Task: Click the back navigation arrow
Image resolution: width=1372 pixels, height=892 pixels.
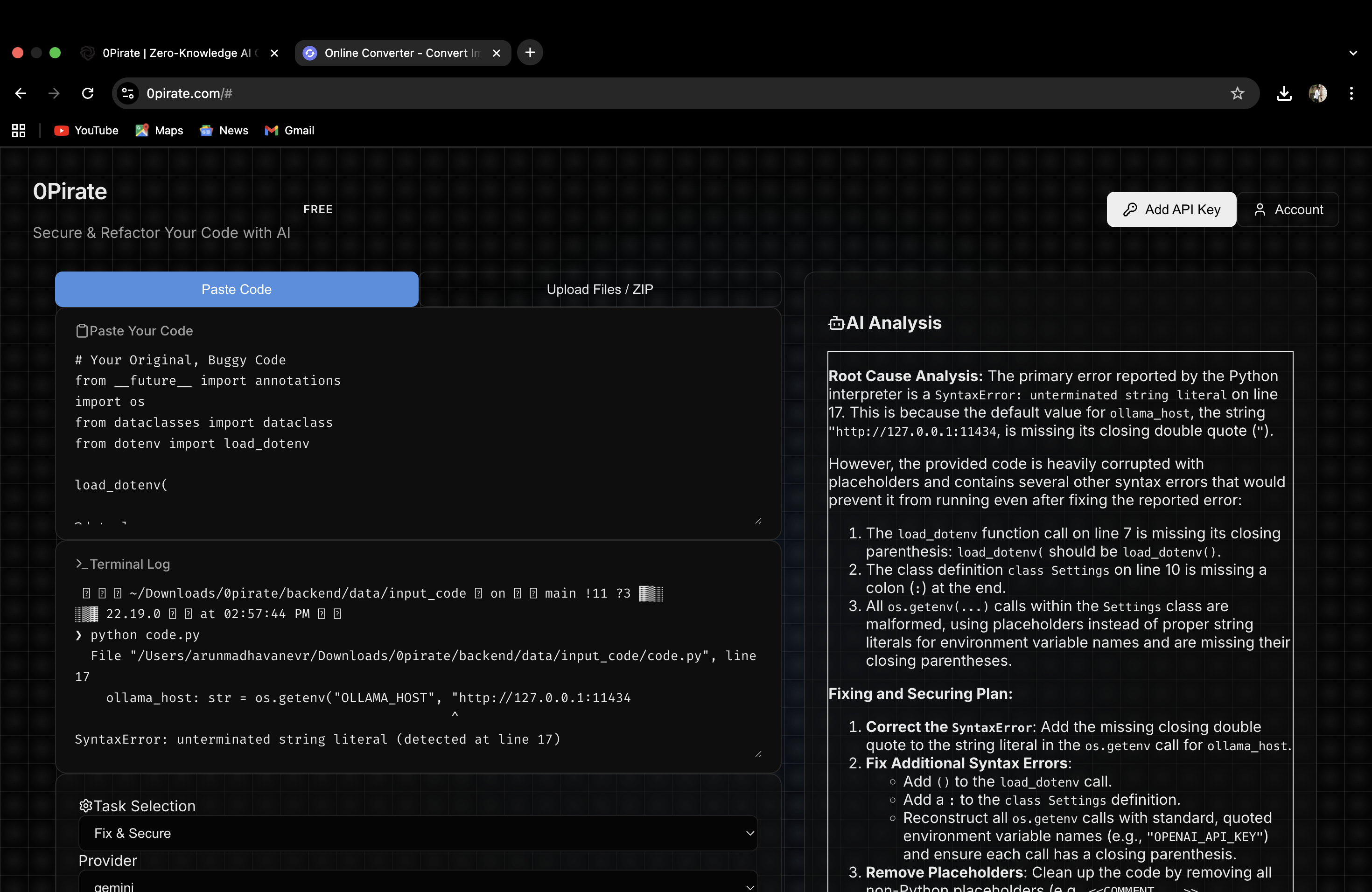Action: pos(21,93)
